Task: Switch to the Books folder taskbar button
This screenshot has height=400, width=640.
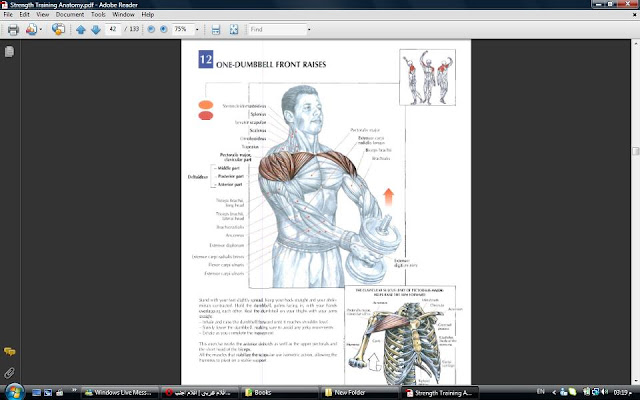Action: [x=279, y=393]
